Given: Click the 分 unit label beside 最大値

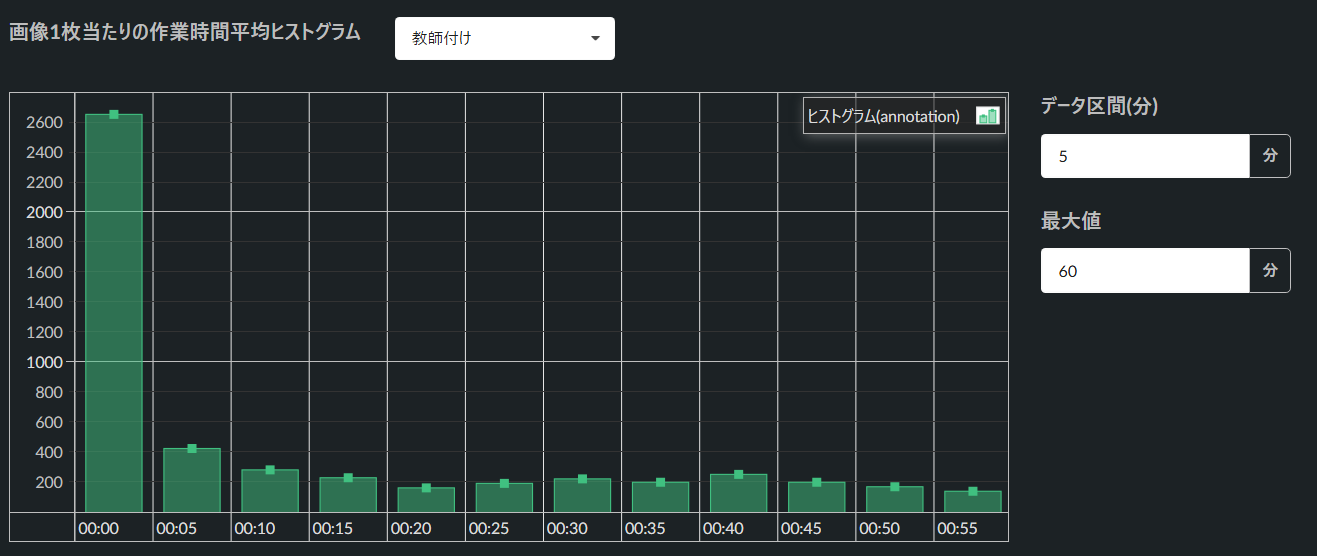Looking at the screenshot, I should click(x=1270, y=271).
